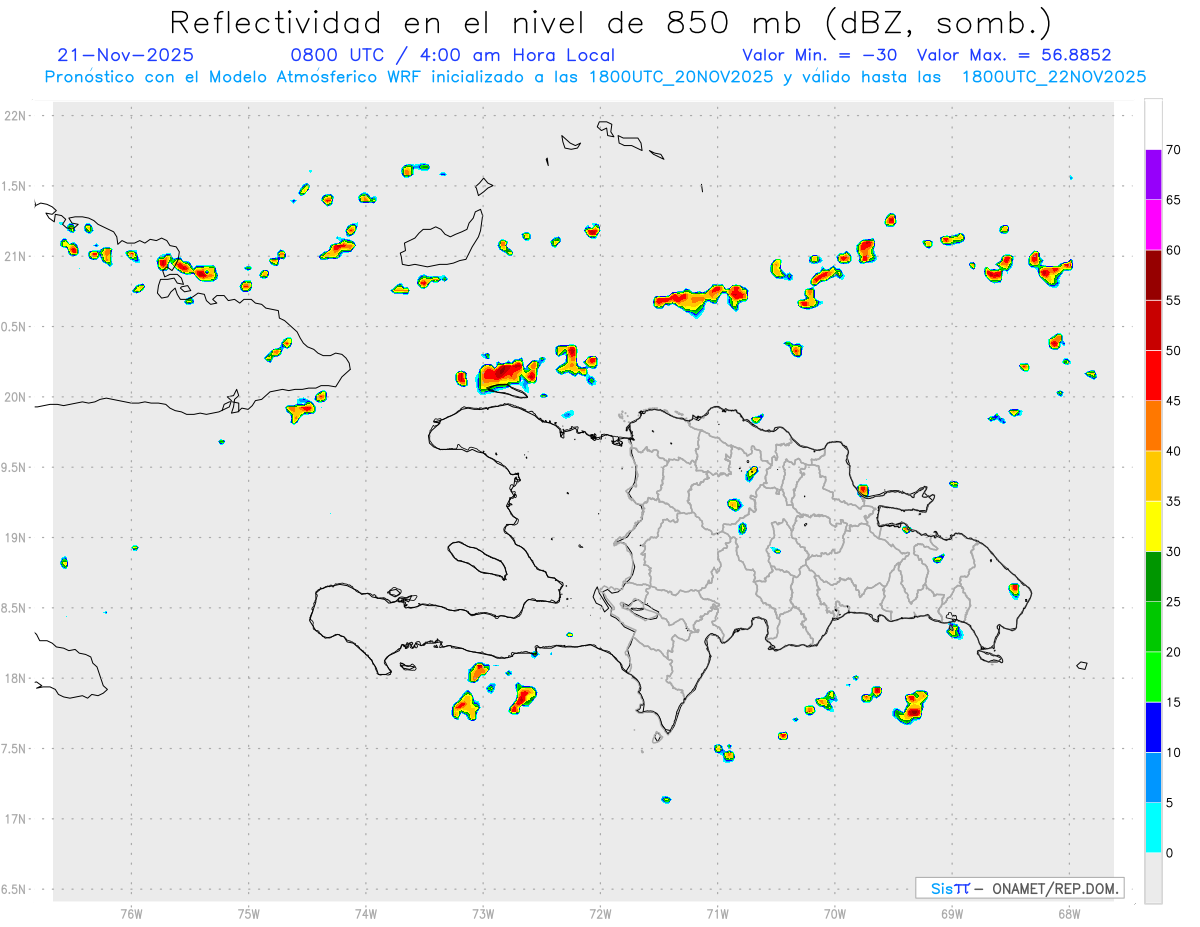Viewport: 1200px width, 927px height.
Task: Click the 68W longitude axis label
Action: click(1069, 914)
